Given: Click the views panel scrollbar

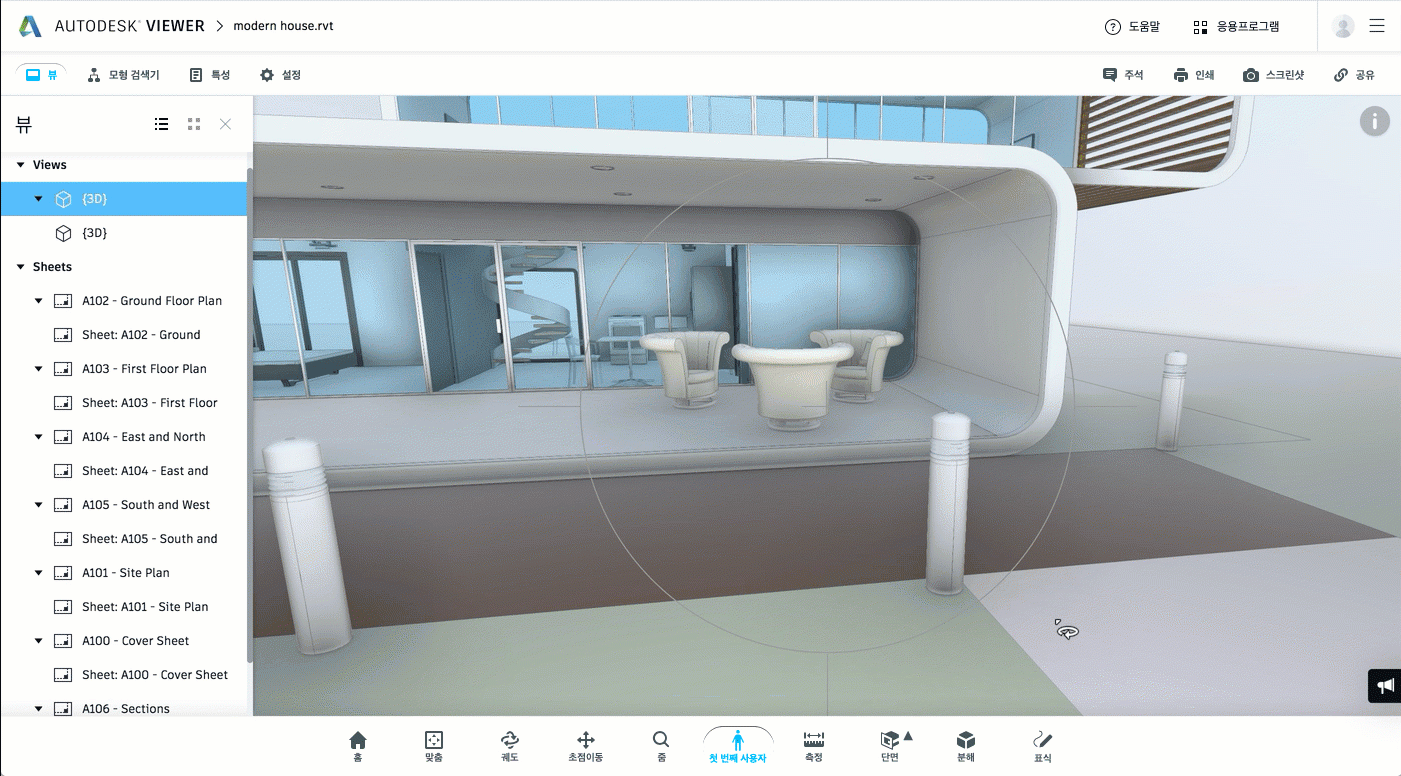Looking at the screenshot, I should 250,415.
